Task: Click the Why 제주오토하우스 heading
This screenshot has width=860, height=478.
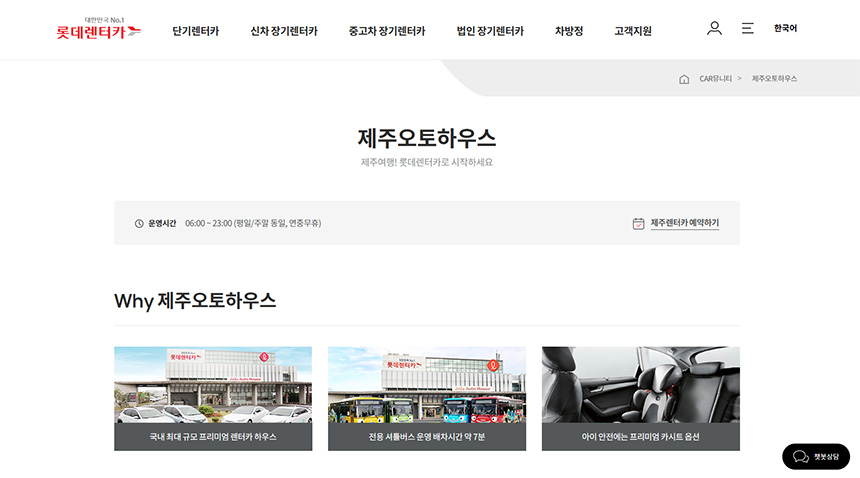Action: pyautogui.click(x=195, y=301)
